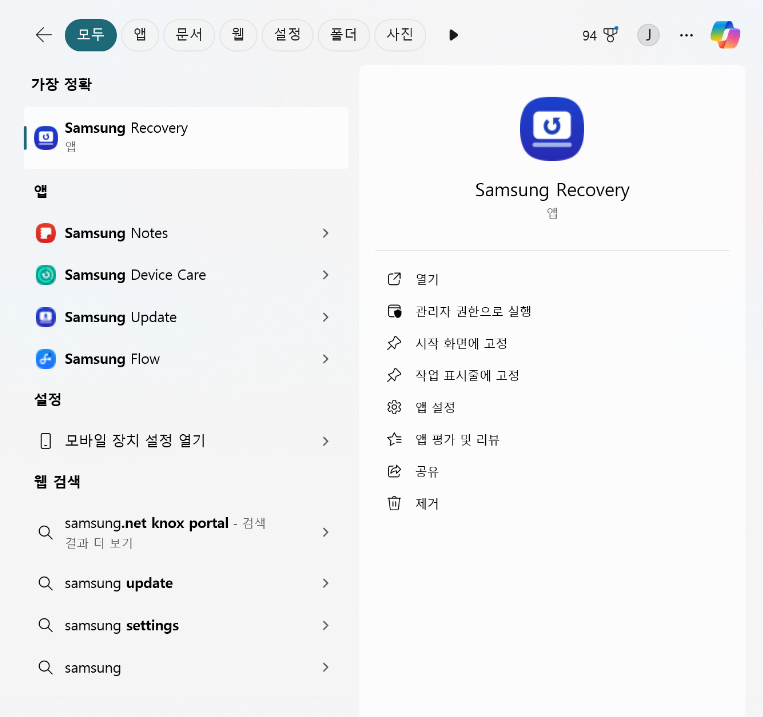
Task: Click the Samsung Flow app icon
Action: point(46,359)
